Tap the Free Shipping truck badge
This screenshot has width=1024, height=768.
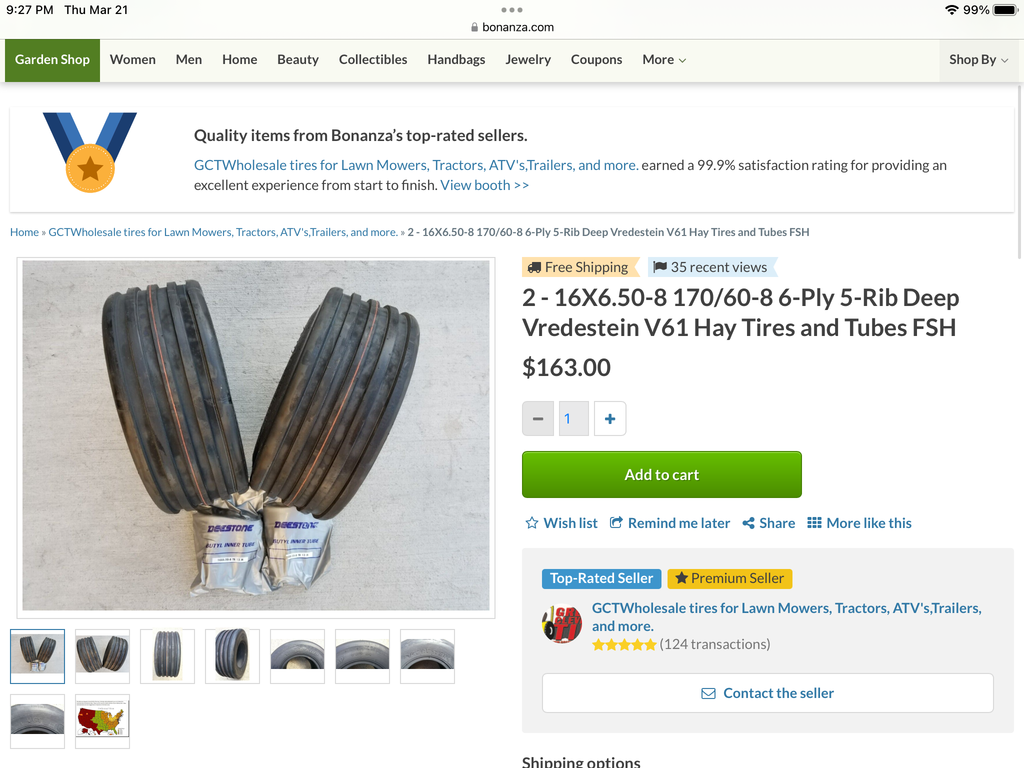pyautogui.click(x=579, y=267)
